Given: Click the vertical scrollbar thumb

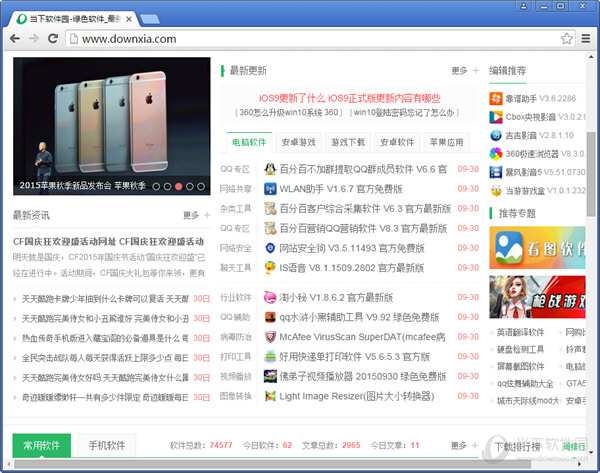Looking at the screenshot, I should point(591,174).
